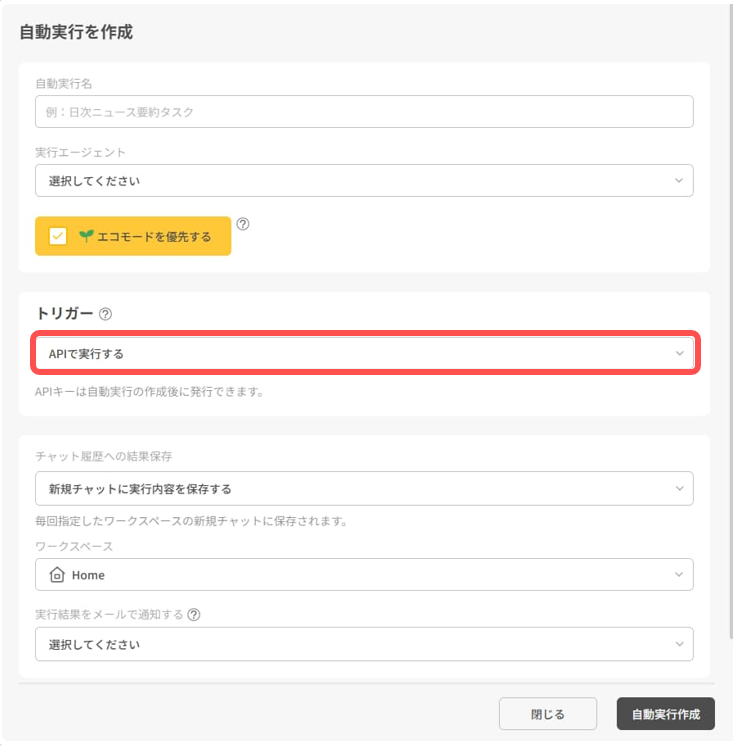
Task: Click the 自動実行名 text input field
Action: pos(364,112)
